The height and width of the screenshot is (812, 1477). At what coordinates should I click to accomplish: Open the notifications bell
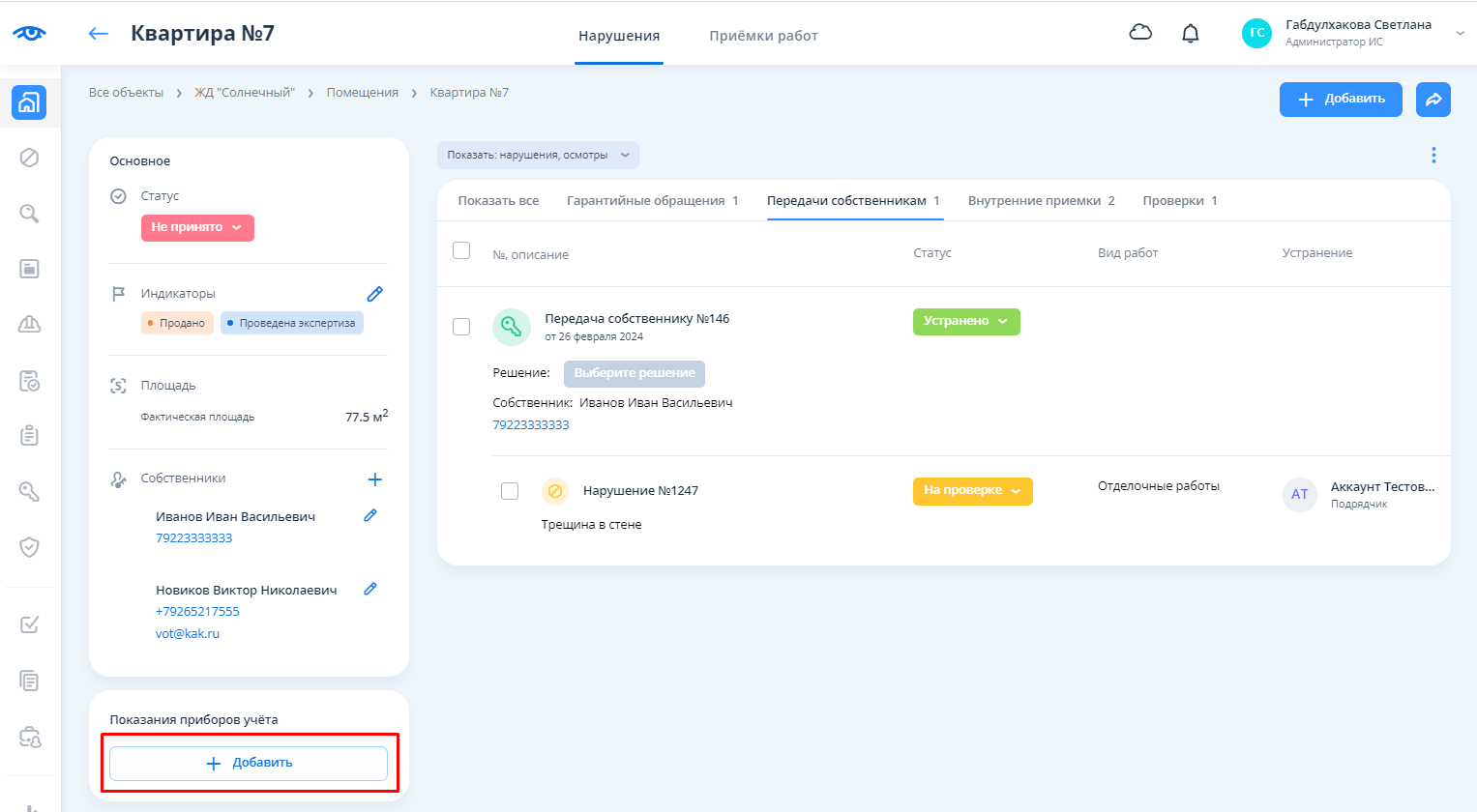click(x=1191, y=34)
